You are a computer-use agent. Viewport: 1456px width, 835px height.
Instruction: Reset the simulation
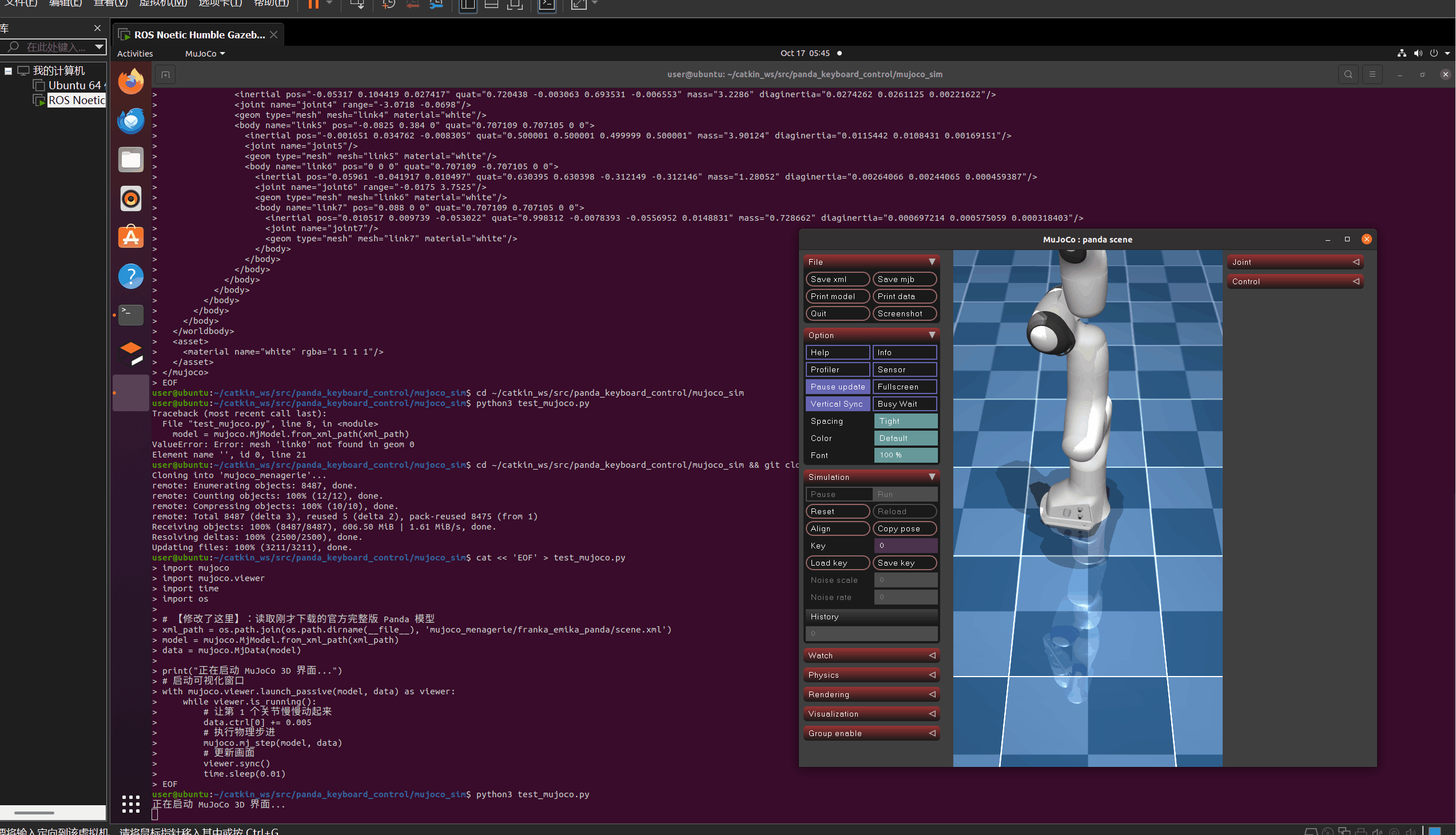(x=837, y=511)
